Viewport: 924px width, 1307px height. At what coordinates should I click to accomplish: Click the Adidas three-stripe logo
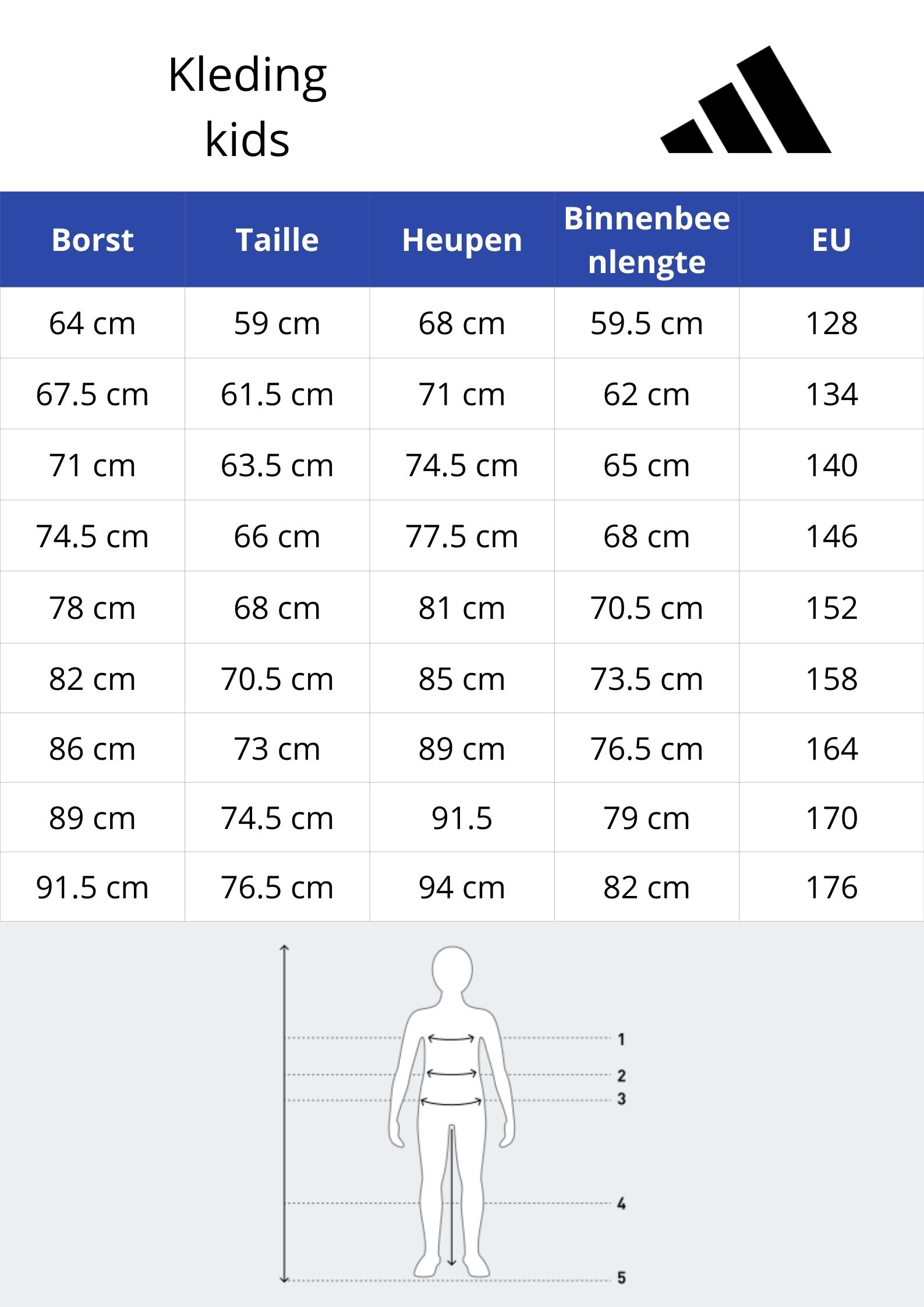point(746,100)
